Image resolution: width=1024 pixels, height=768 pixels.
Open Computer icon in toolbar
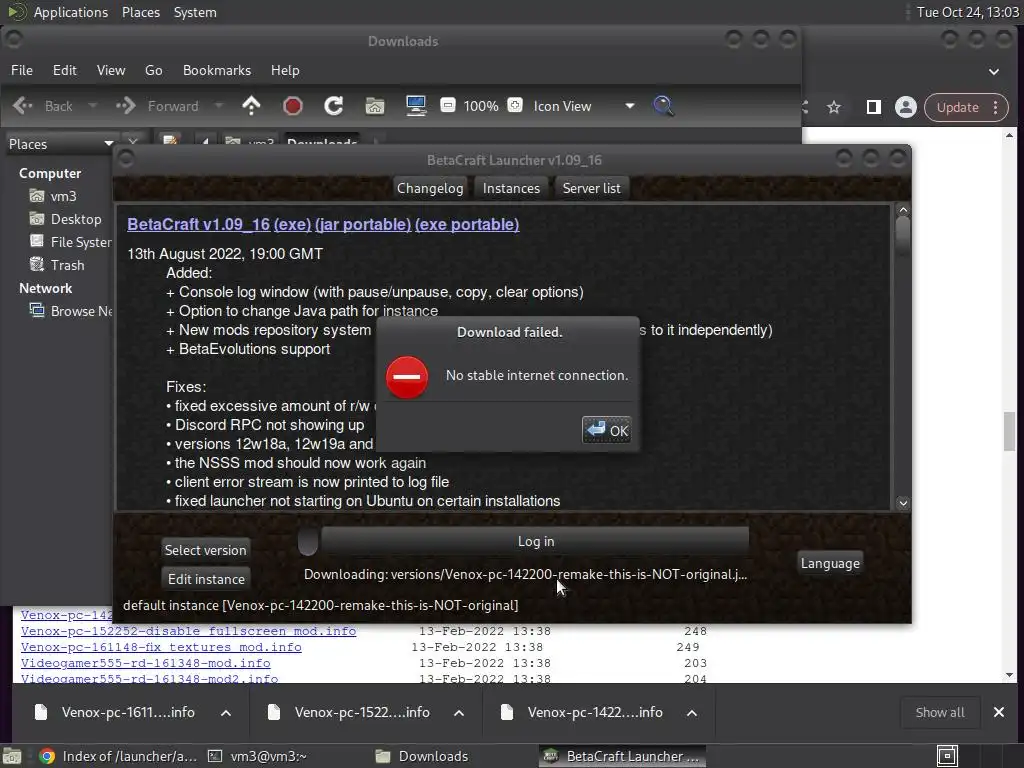point(416,106)
